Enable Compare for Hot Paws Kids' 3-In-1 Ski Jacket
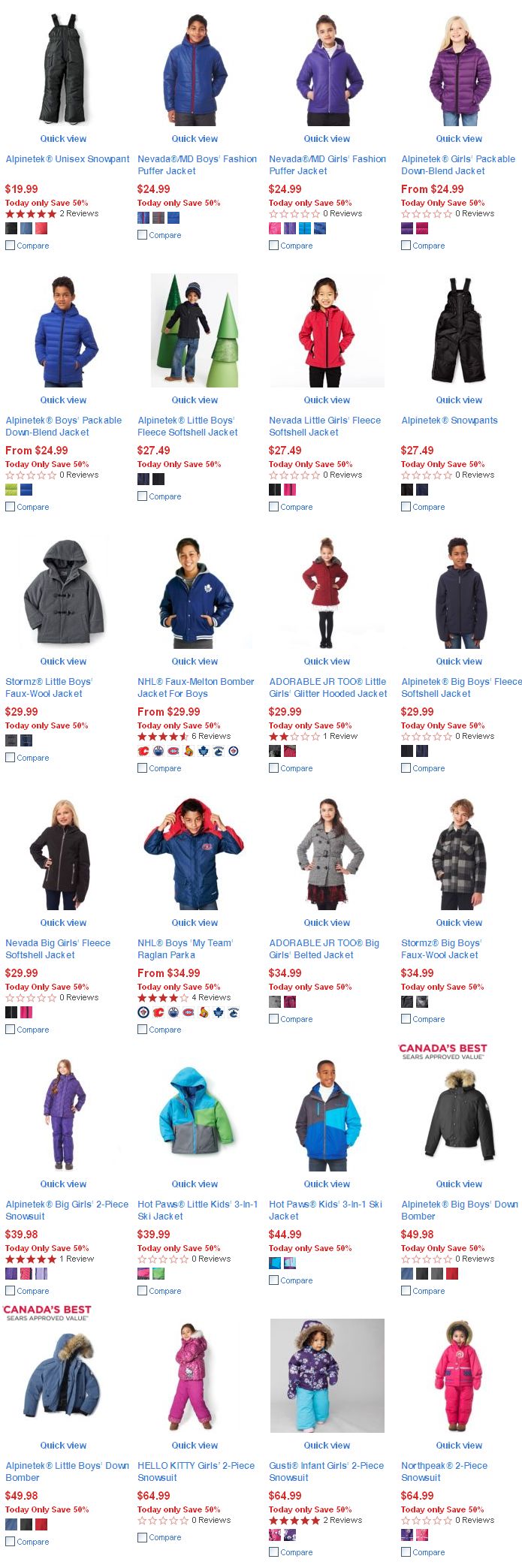This screenshot has width=522, height=1568. pos(274,1280)
